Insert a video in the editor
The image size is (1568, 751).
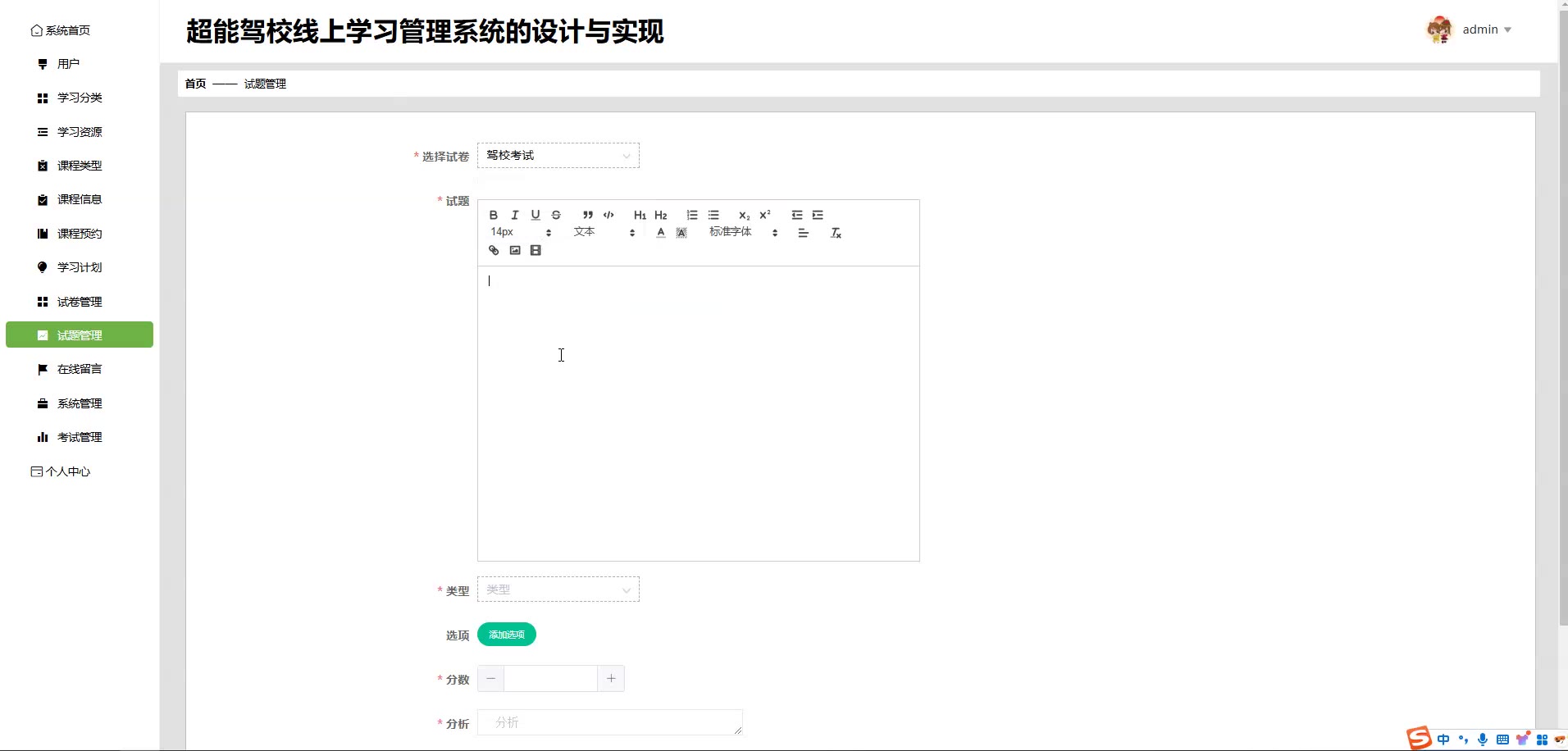click(x=536, y=251)
